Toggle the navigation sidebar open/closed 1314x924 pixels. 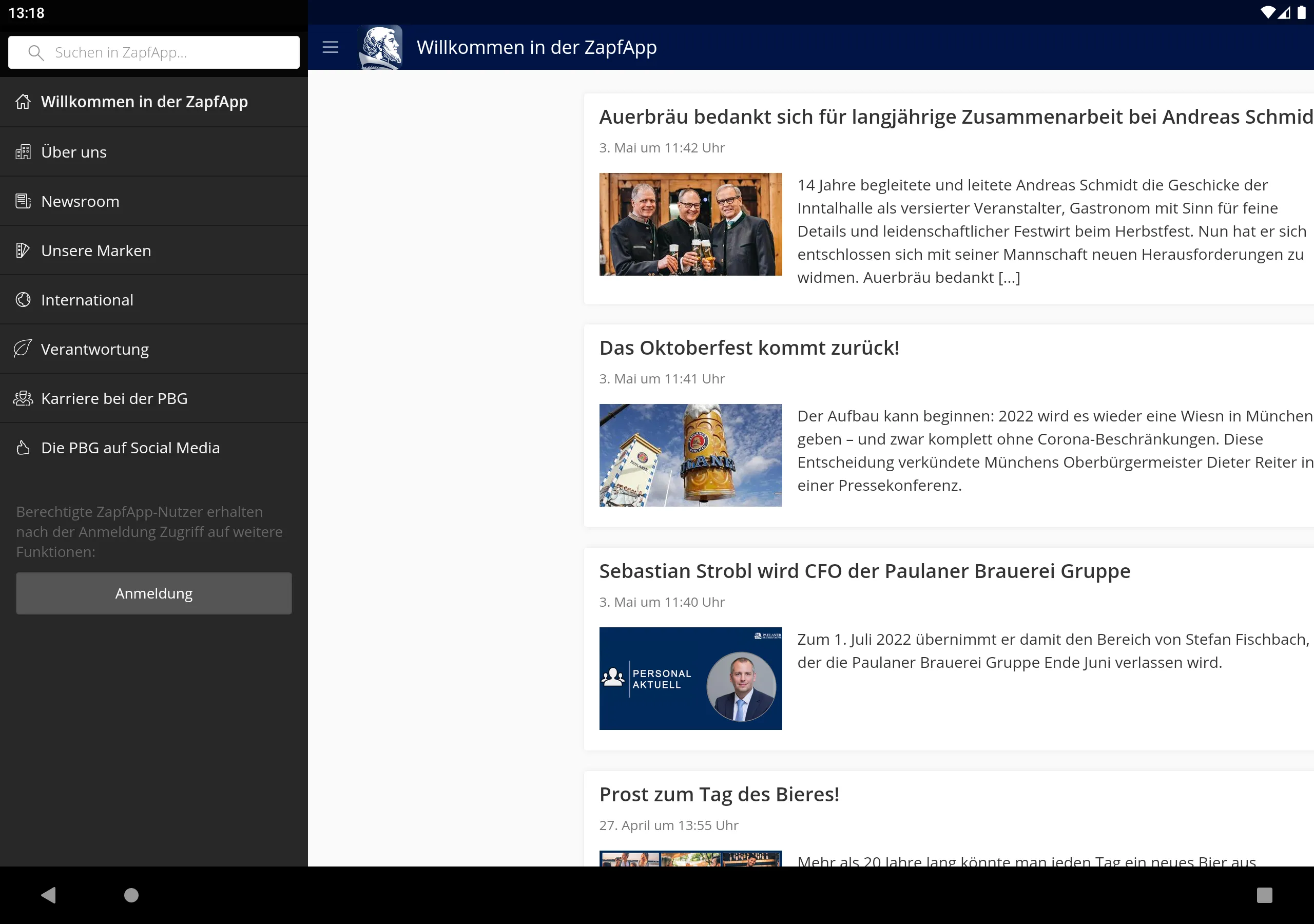(332, 47)
